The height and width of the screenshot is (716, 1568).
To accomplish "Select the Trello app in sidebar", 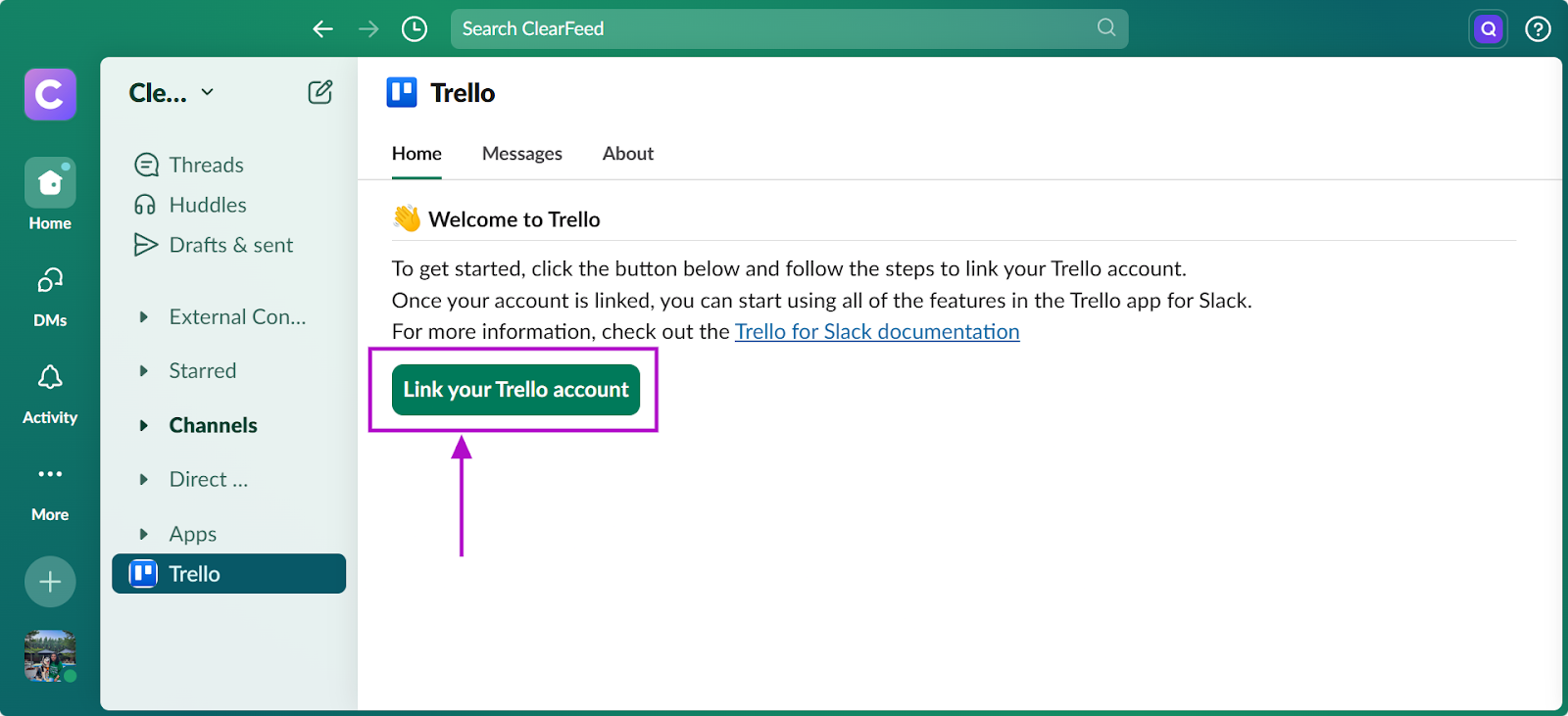I will tap(229, 574).
